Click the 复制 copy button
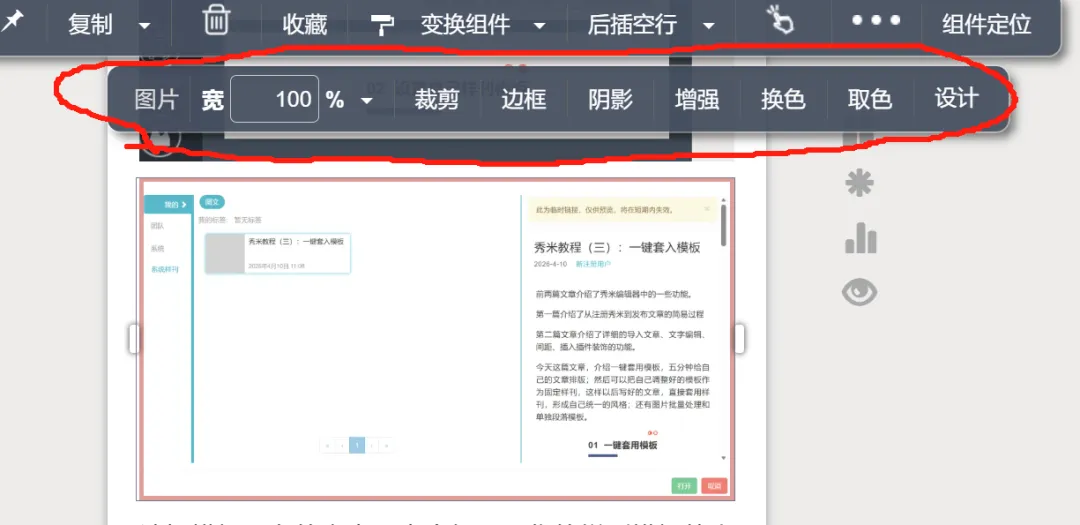1080x525 pixels. tap(90, 25)
